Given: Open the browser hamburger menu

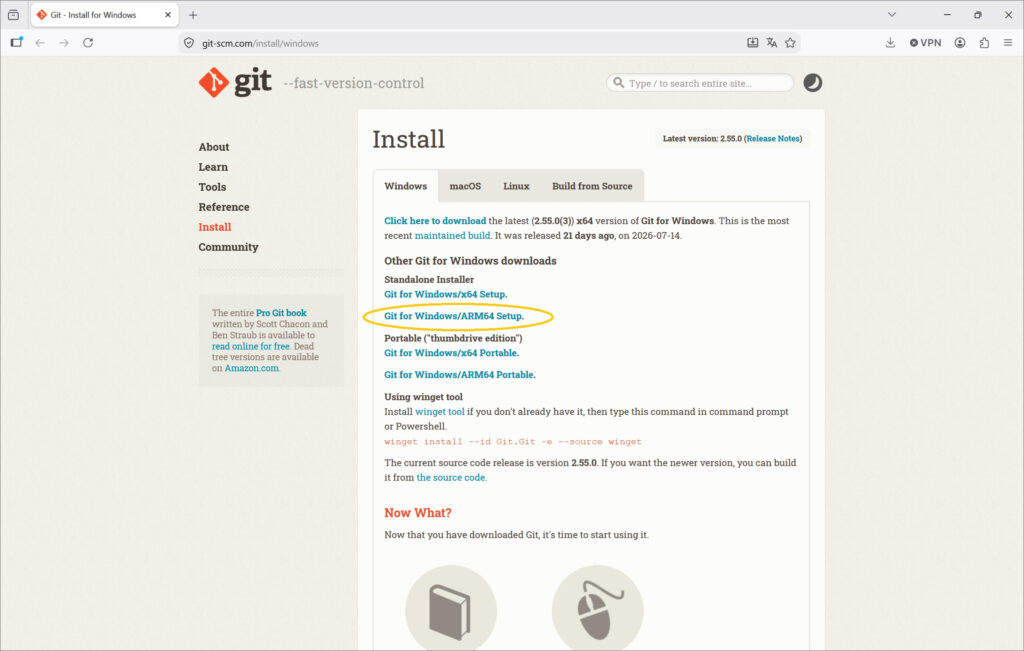Looking at the screenshot, I should tap(1008, 43).
